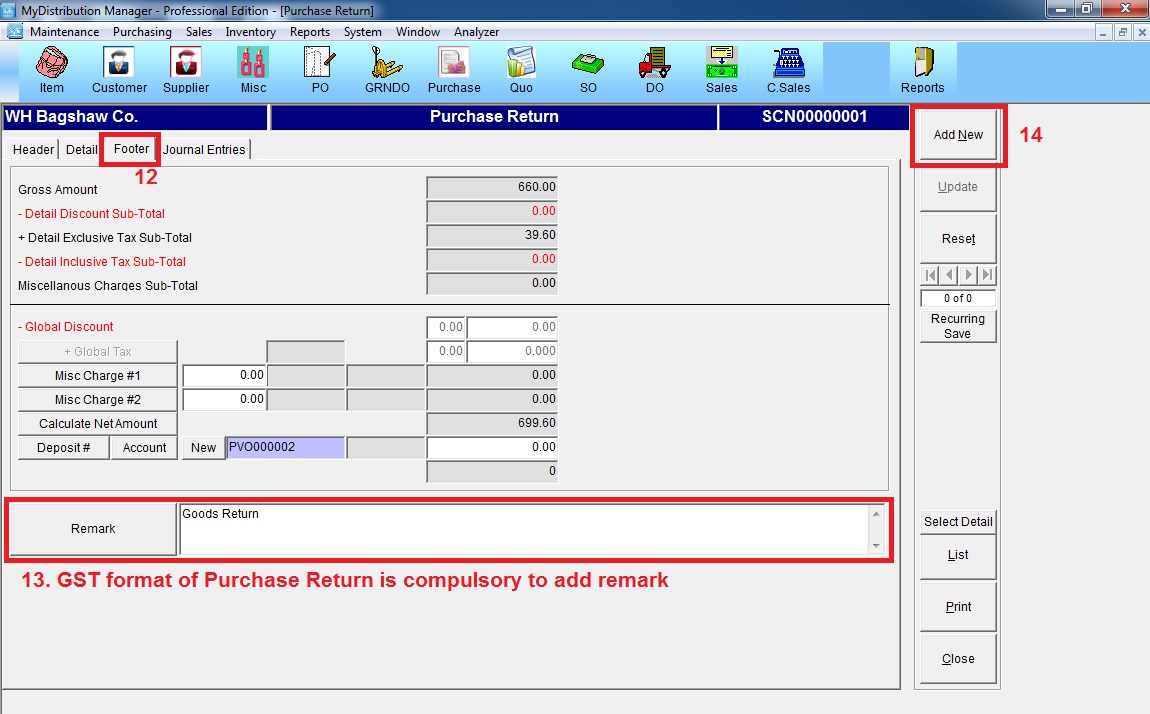Switch to the Journal Entries tab
The height and width of the screenshot is (714, 1150).
click(204, 150)
